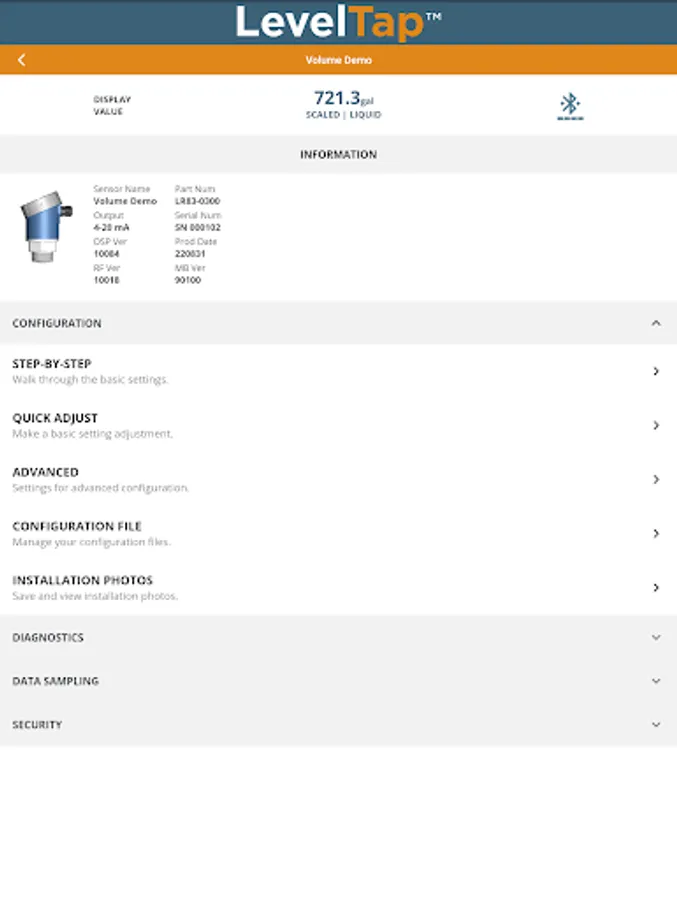Click the serial number SN 000102

tap(198, 227)
